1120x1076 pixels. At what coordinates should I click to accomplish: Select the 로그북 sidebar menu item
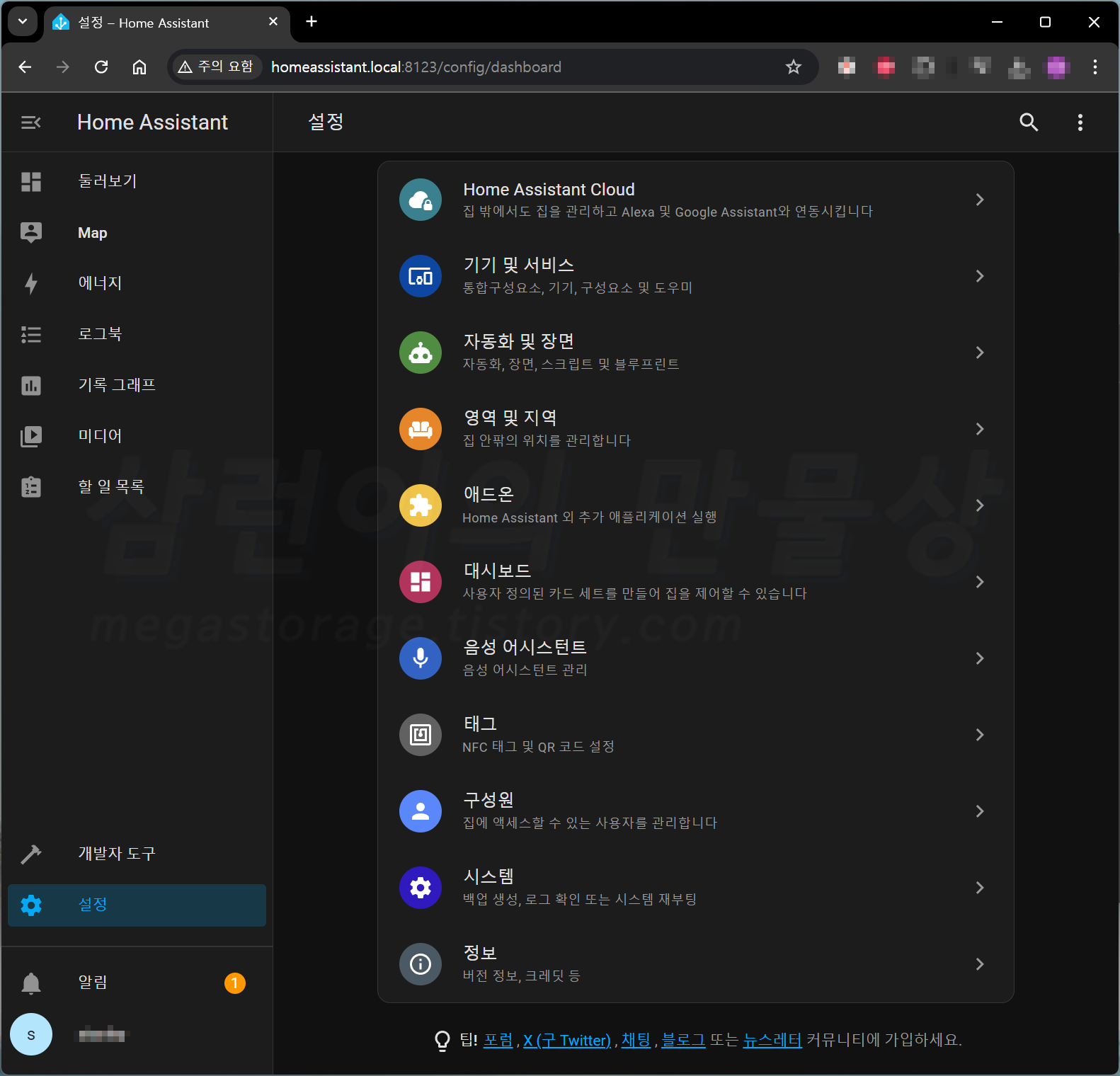click(x=137, y=334)
